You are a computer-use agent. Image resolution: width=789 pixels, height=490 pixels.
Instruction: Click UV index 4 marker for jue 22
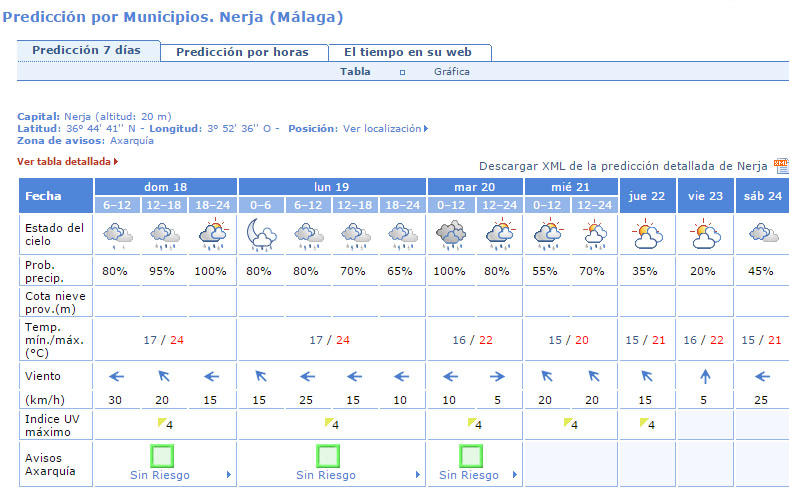coord(646,424)
